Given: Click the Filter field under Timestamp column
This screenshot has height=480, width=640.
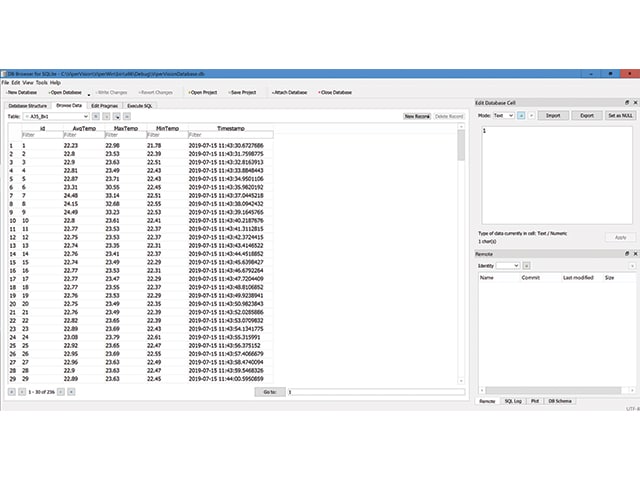Looking at the screenshot, I should click(x=231, y=135).
